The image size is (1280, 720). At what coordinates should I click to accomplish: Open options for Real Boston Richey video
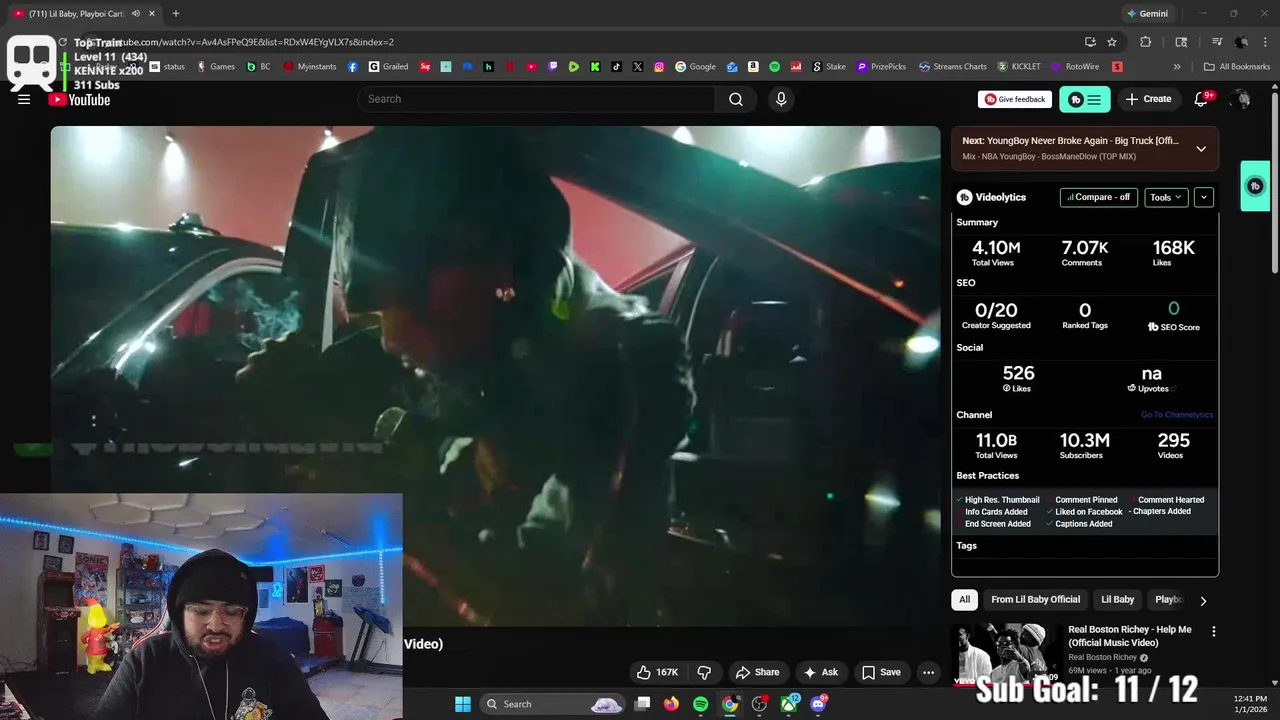[x=1214, y=632]
